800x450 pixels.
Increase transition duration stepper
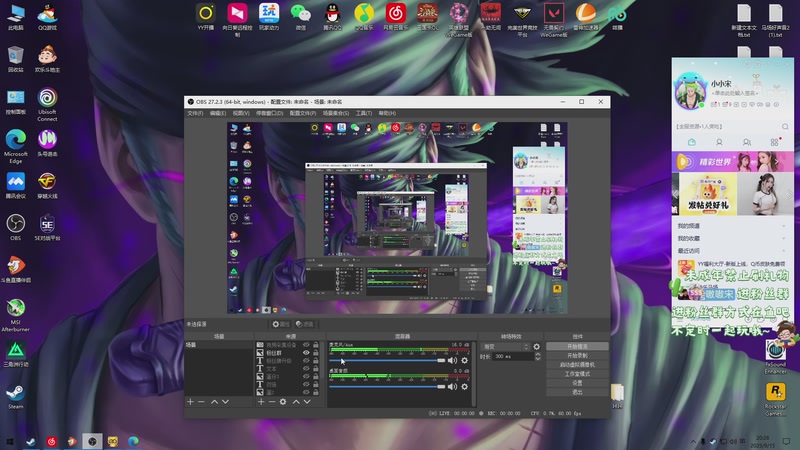[x=537, y=354]
